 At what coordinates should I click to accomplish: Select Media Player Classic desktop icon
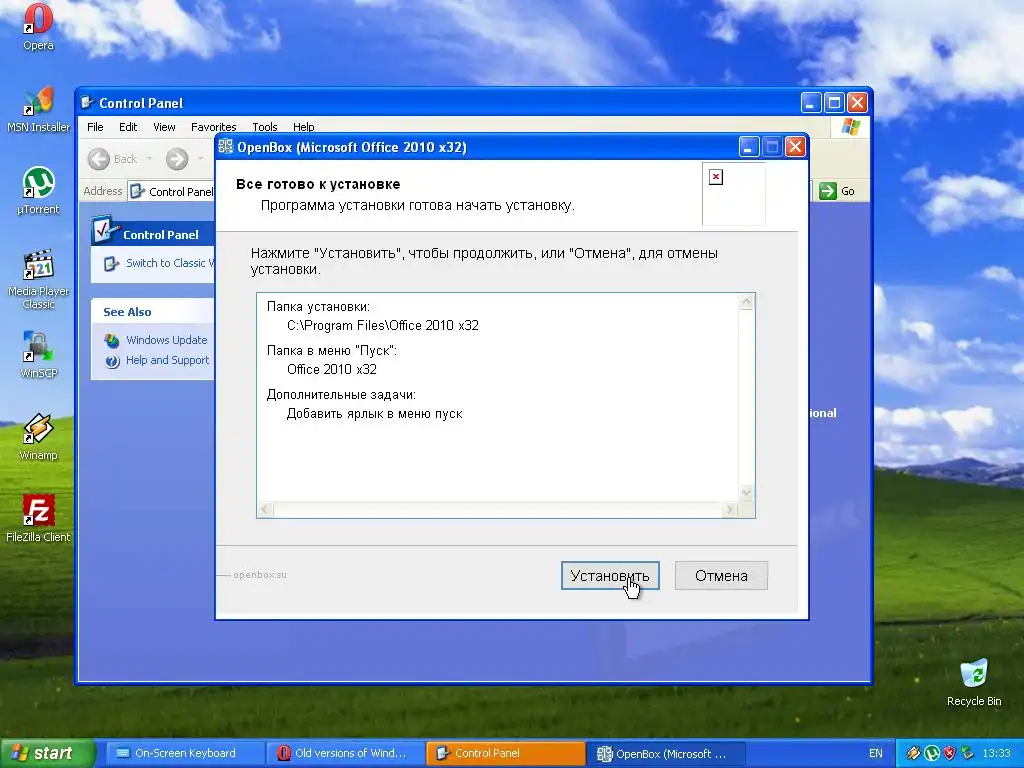click(x=38, y=279)
